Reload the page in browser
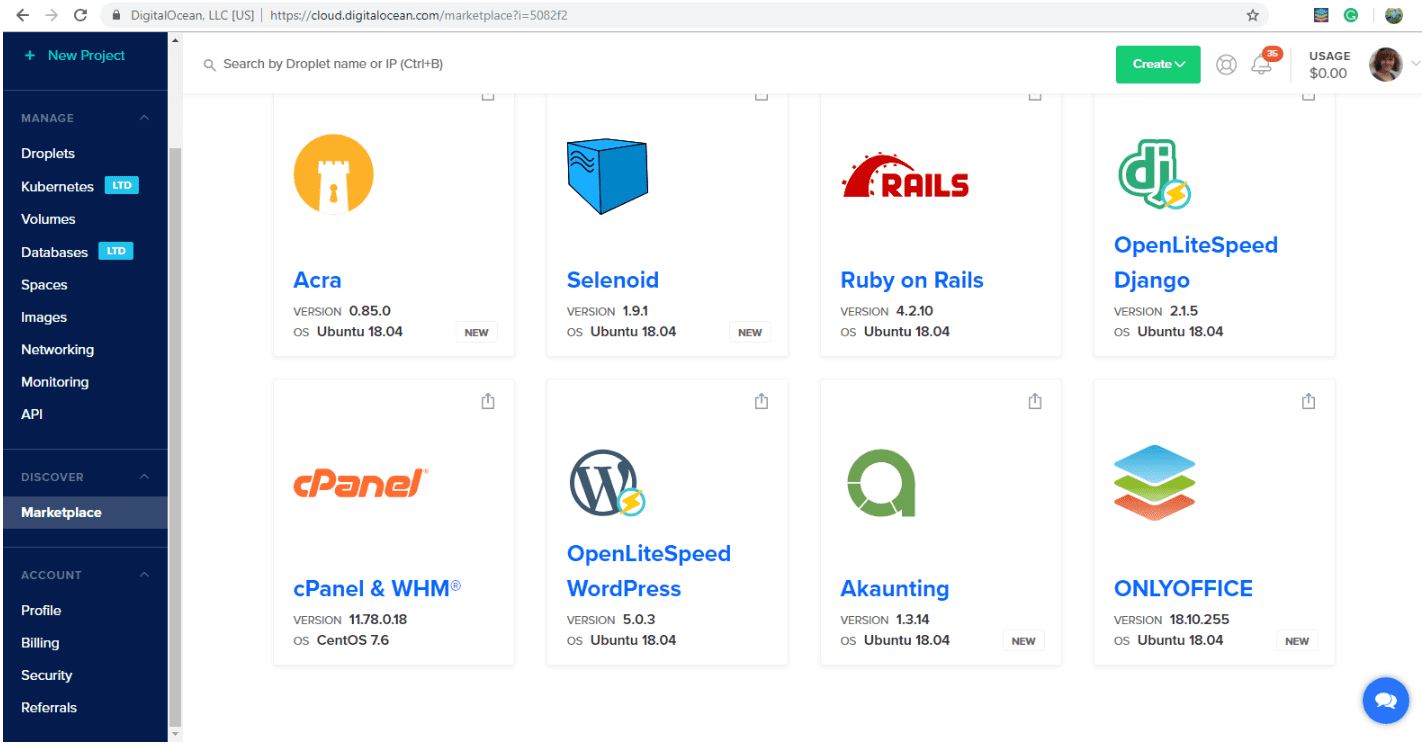Screen dimensions: 1427x748 [x=81, y=15]
